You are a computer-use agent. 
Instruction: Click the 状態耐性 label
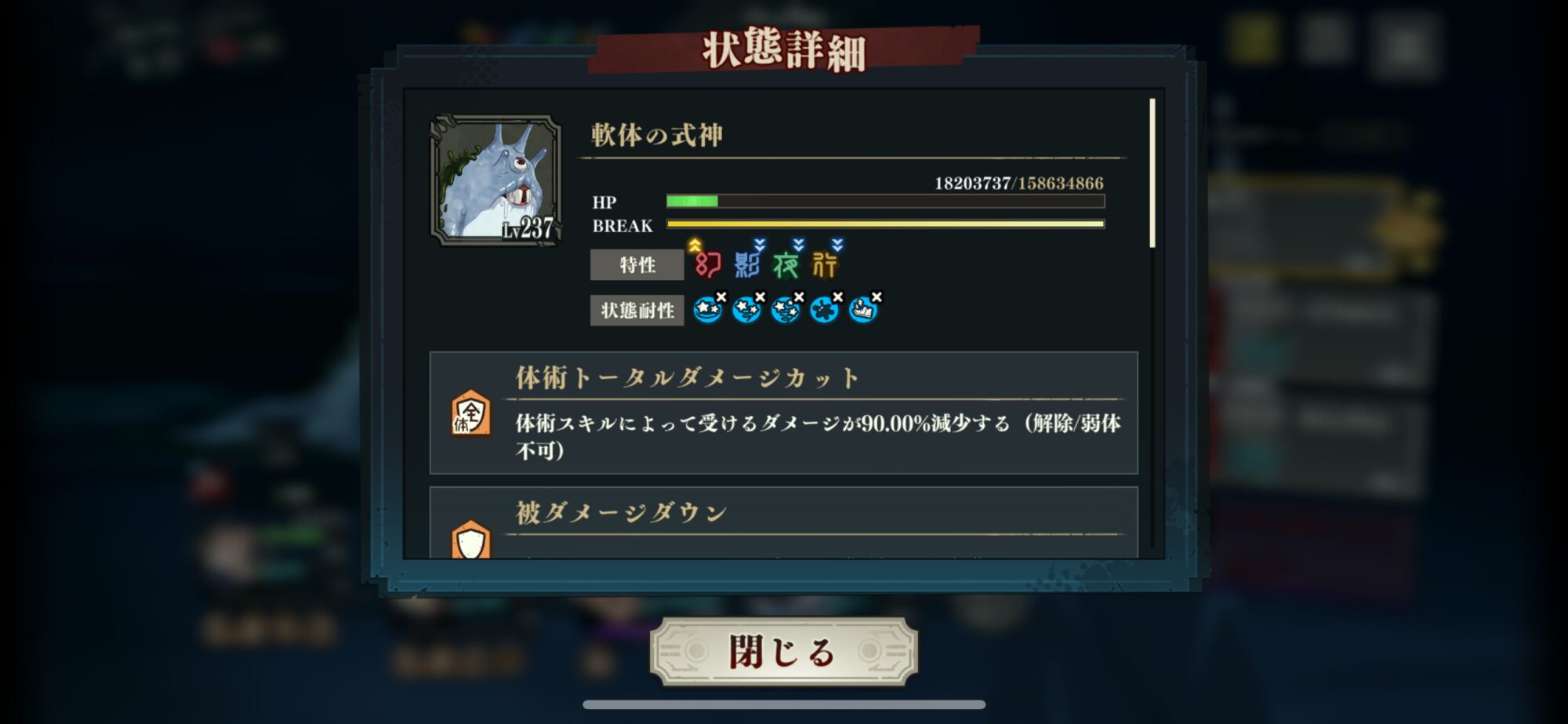(637, 311)
